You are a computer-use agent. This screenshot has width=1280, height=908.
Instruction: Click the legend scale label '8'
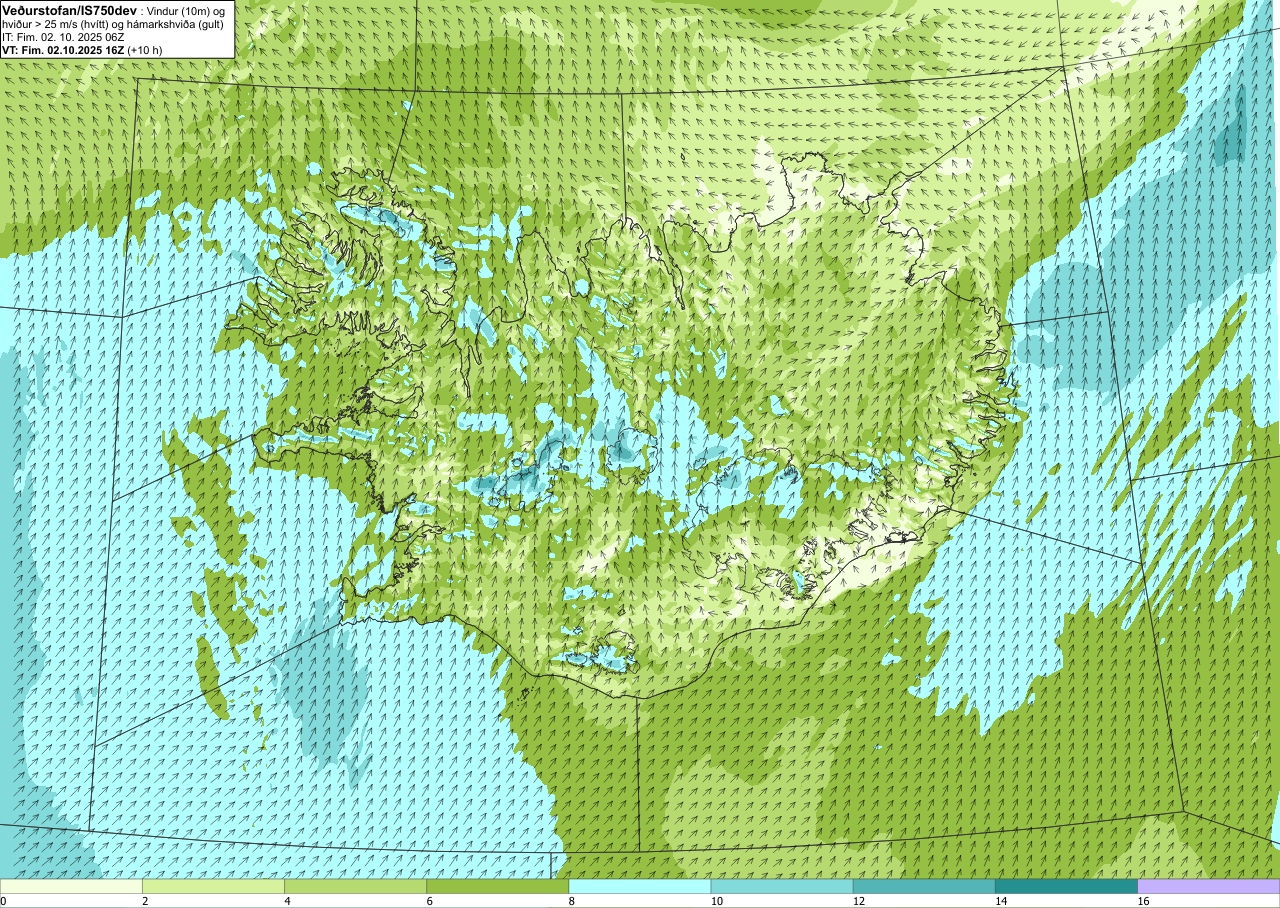tap(572, 901)
